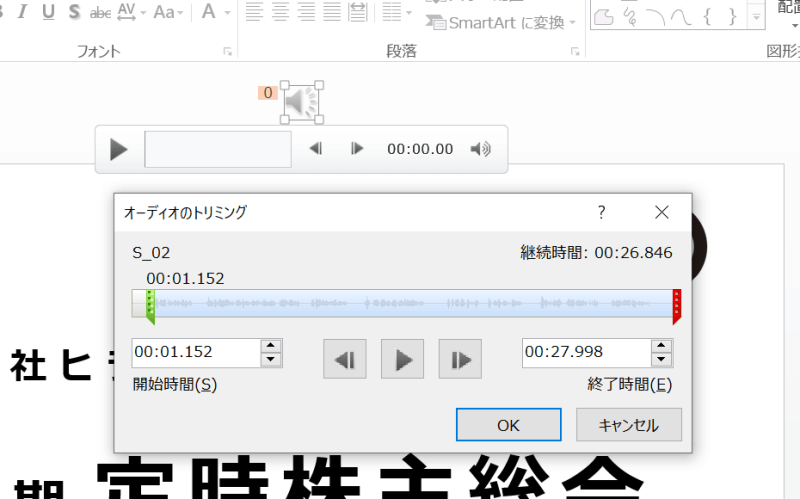Image resolution: width=800 pixels, height=499 pixels.
Task: Open the columns dropdown
Action: (397, 12)
